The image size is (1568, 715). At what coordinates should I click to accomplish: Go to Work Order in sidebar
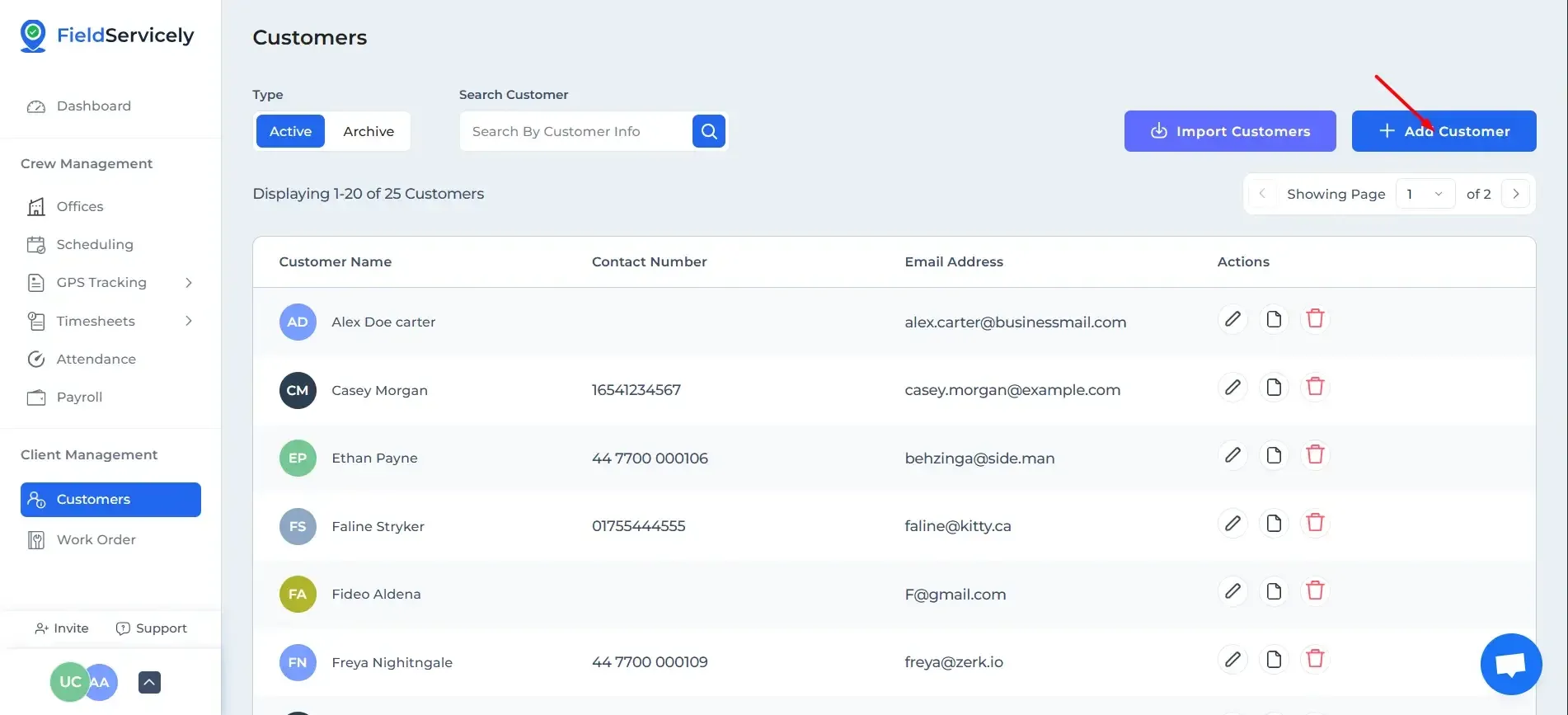coord(96,539)
